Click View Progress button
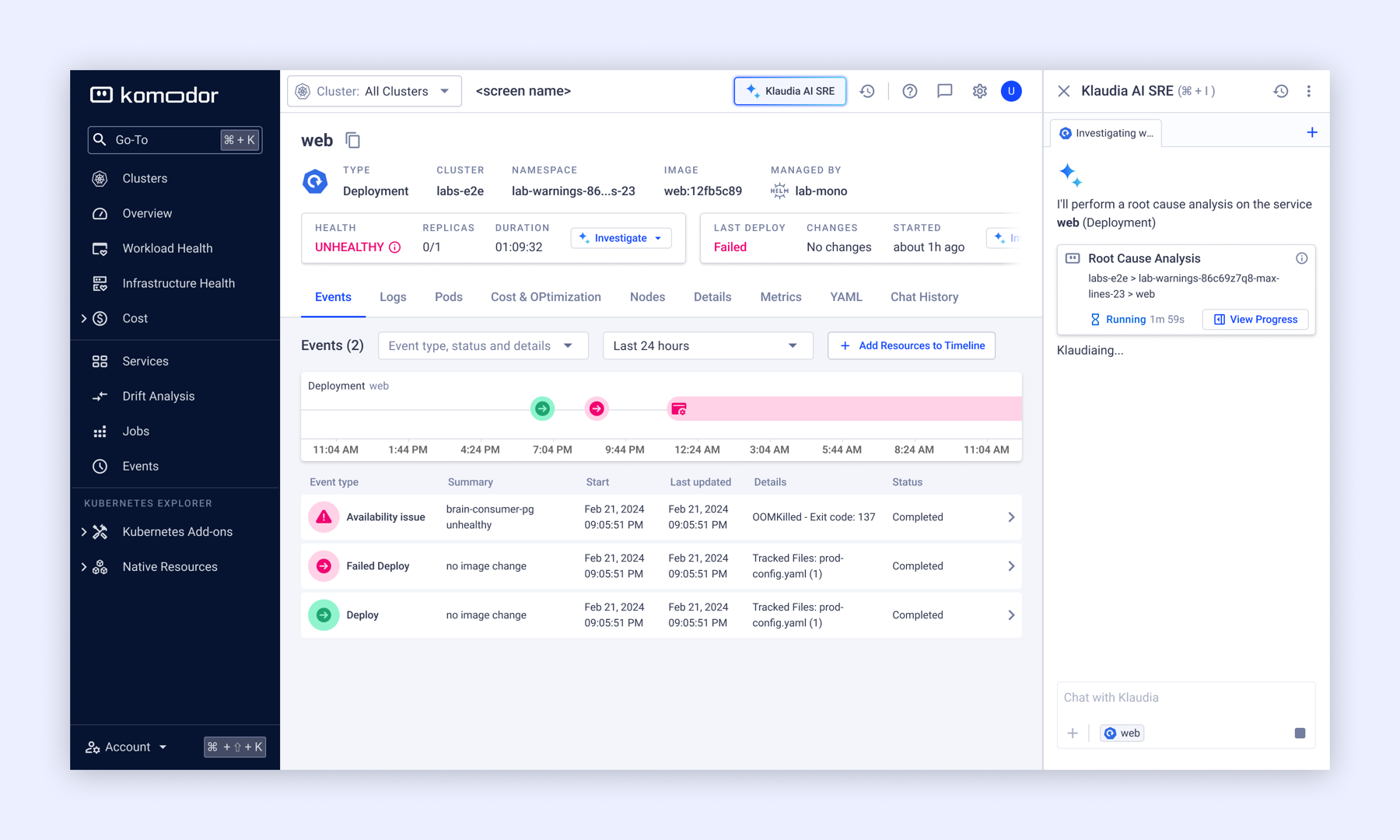This screenshot has height=840, width=1400. coord(1255,319)
